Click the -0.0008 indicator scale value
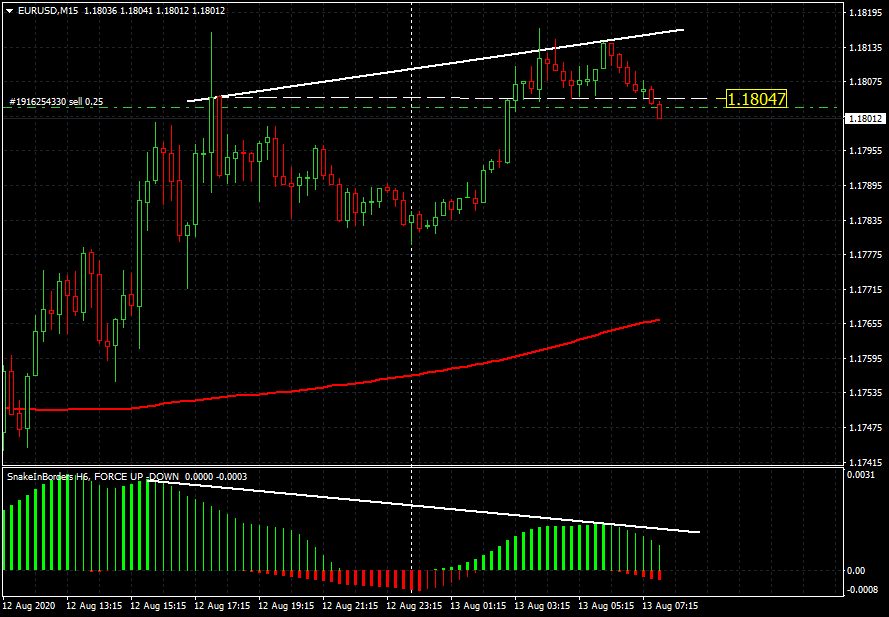The image size is (889, 617). coord(861,590)
